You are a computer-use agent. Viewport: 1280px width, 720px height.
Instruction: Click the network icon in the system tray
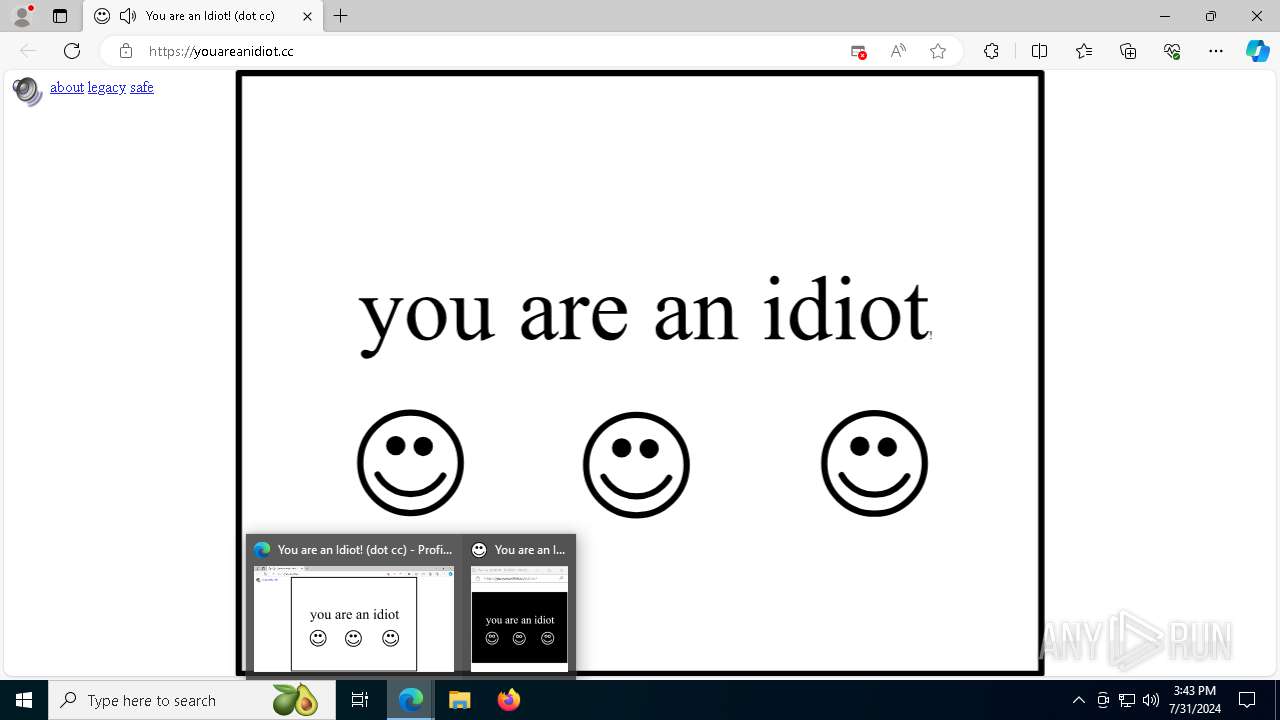(x=1127, y=700)
